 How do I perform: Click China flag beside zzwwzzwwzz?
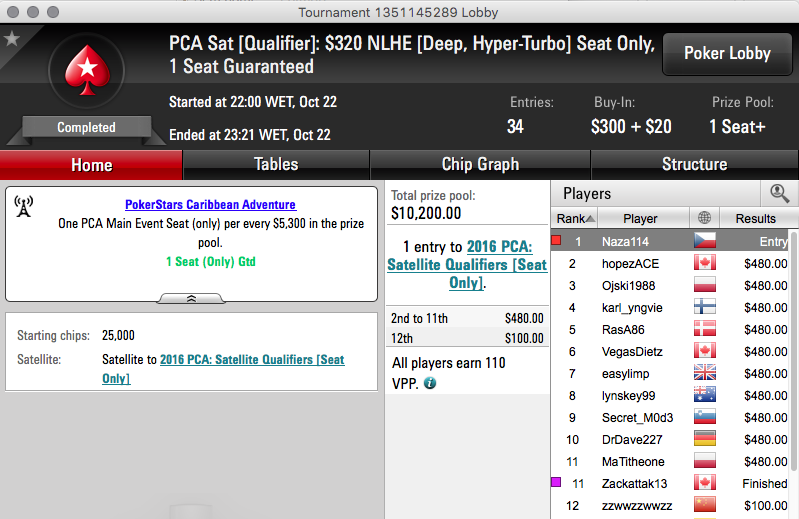point(705,505)
